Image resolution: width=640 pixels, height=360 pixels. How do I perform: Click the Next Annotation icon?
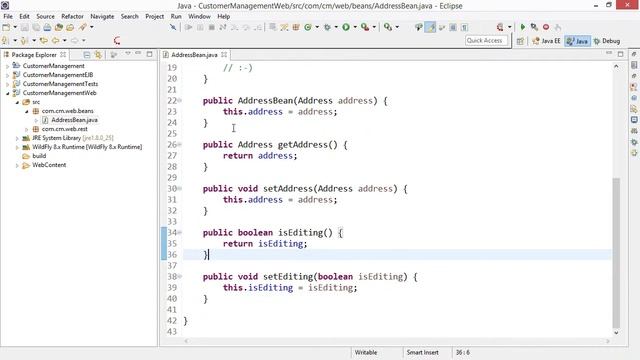pos(5,40)
